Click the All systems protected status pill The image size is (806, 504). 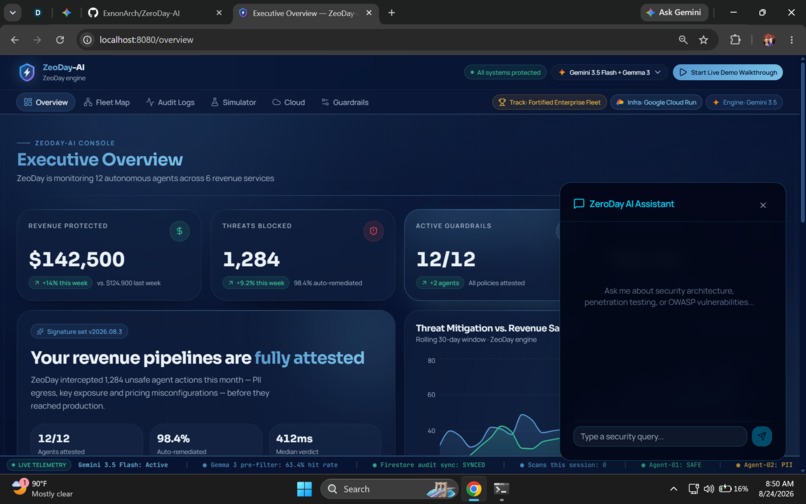pos(505,73)
